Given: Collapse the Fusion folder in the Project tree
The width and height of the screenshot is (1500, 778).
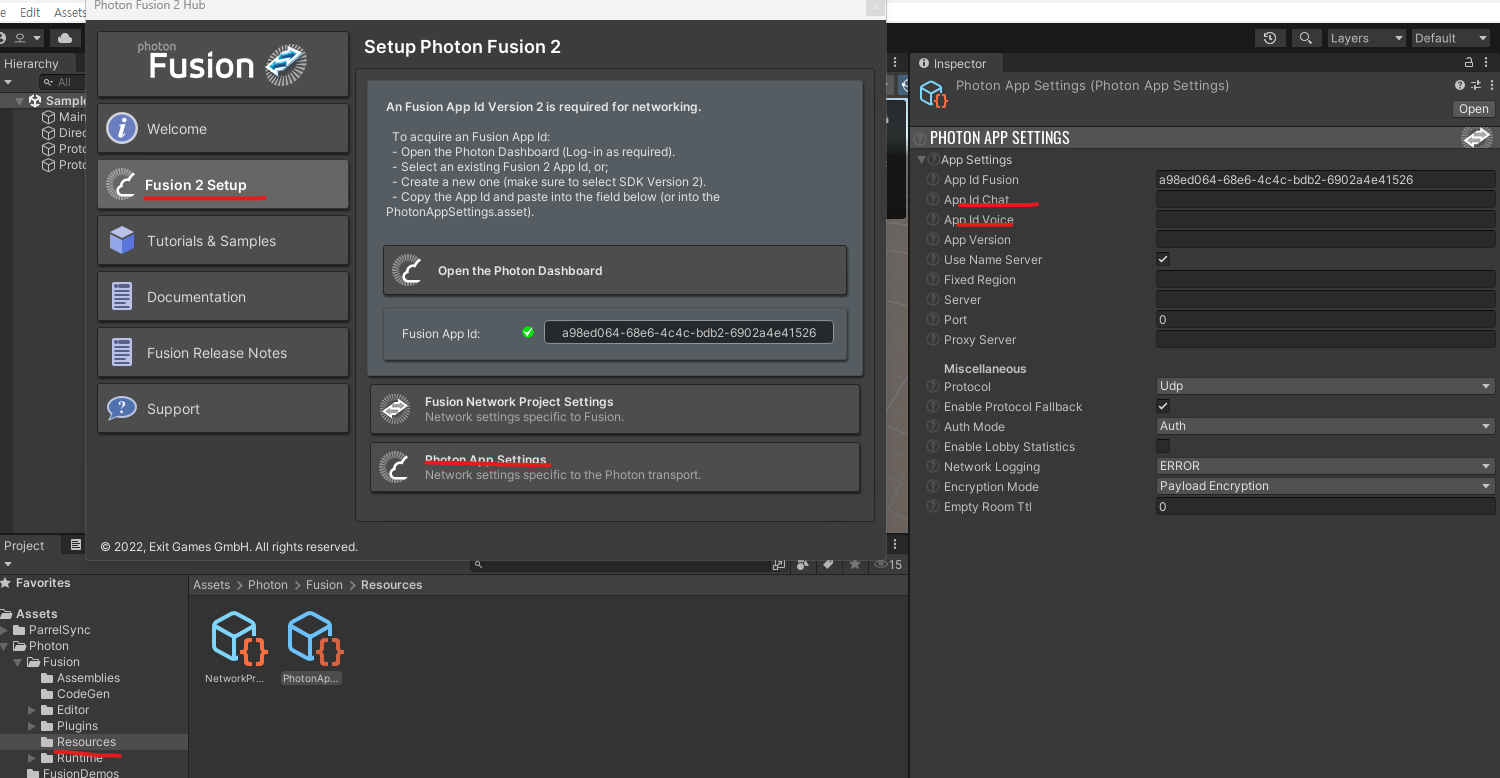Looking at the screenshot, I should pyautogui.click(x=19, y=662).
